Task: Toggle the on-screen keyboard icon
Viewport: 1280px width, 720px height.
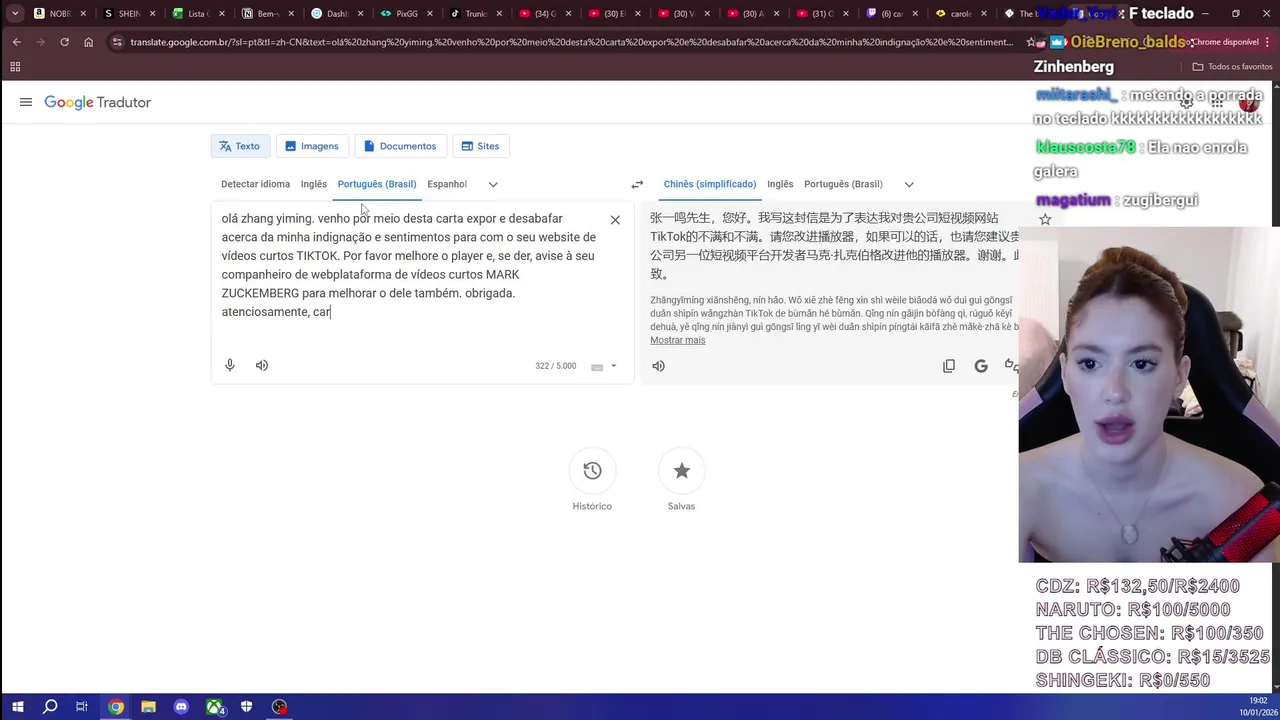Action: coord(597,366)
